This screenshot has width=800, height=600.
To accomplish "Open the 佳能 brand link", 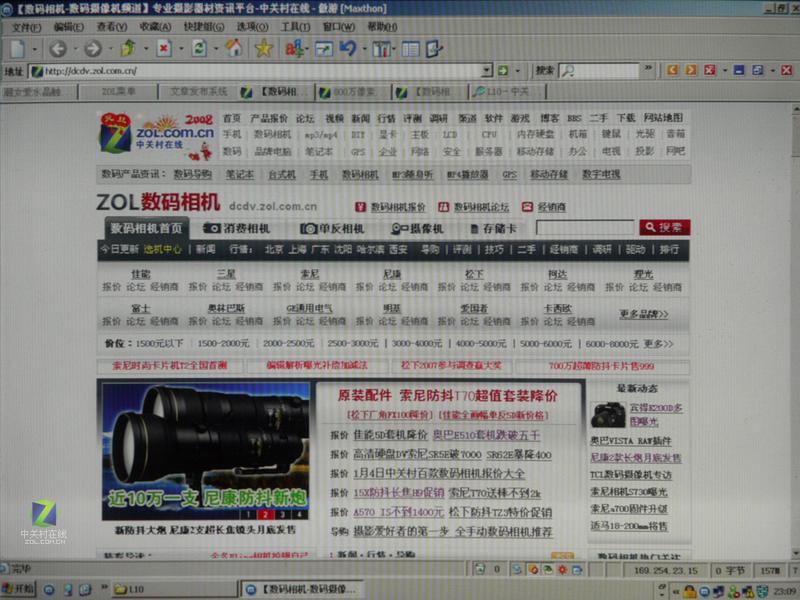I will pos(141,274).
